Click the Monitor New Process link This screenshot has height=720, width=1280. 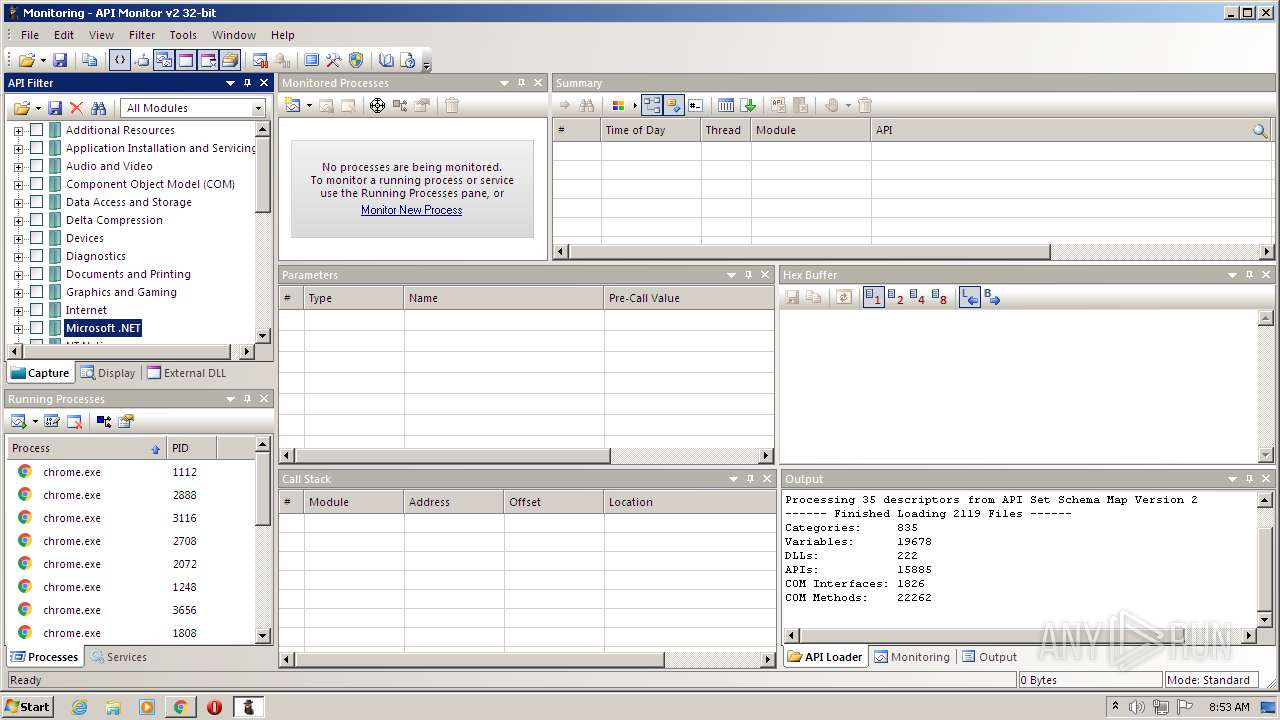coord(411,210)
